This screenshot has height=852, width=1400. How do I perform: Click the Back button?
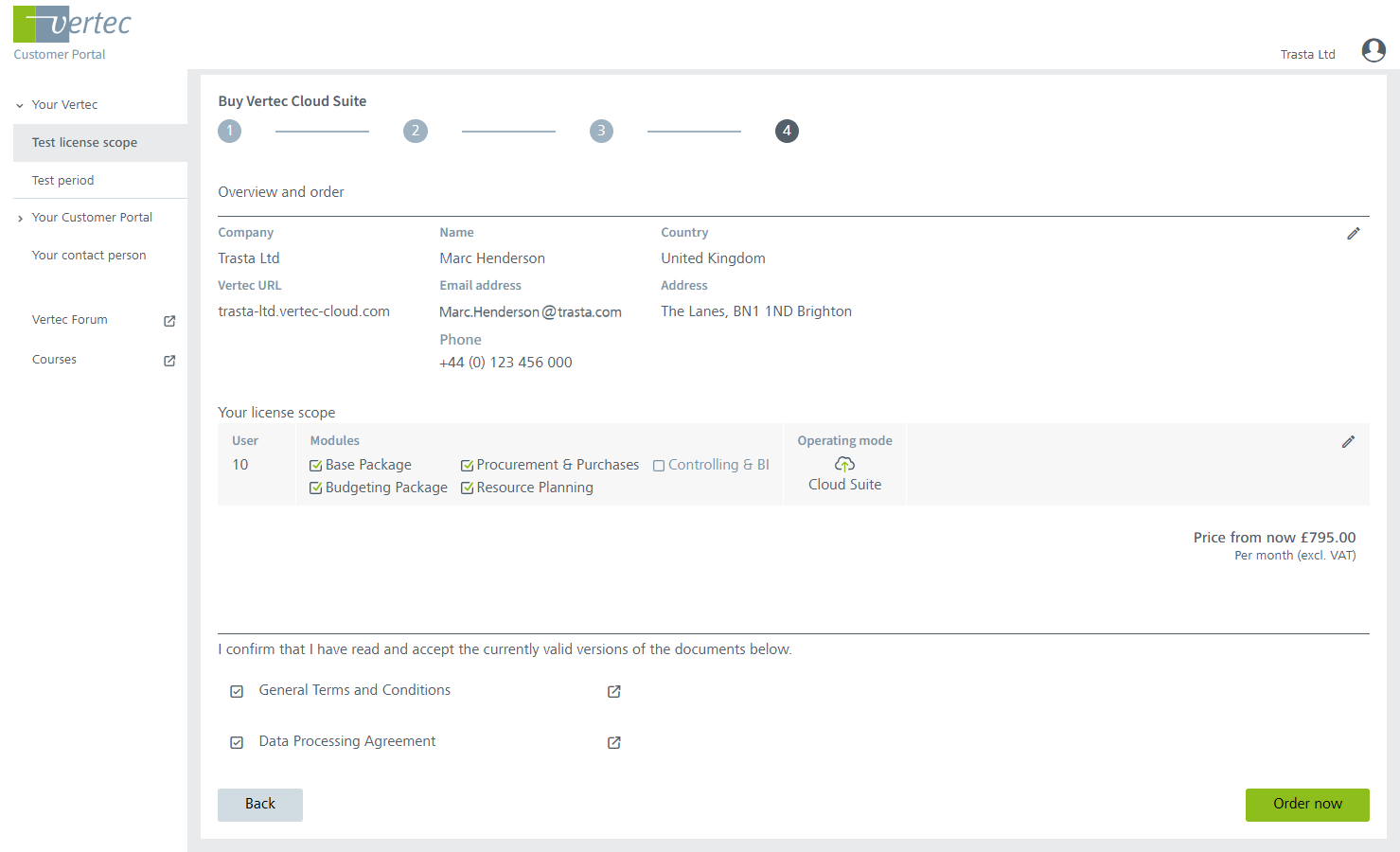pyautogui.click(x=260, y=805)
